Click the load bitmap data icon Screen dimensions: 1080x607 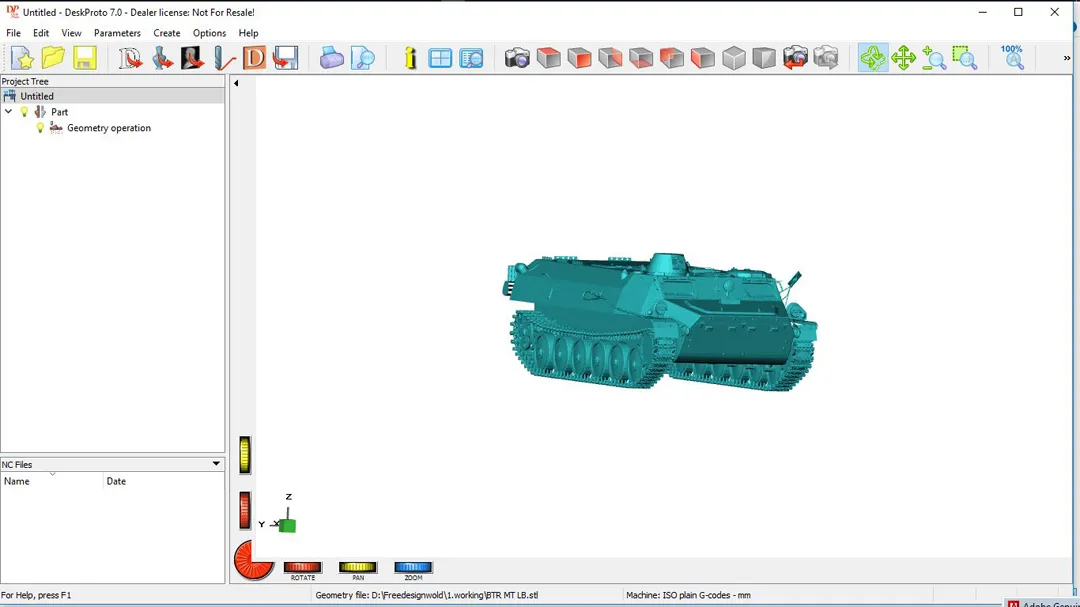pos(192,58)
